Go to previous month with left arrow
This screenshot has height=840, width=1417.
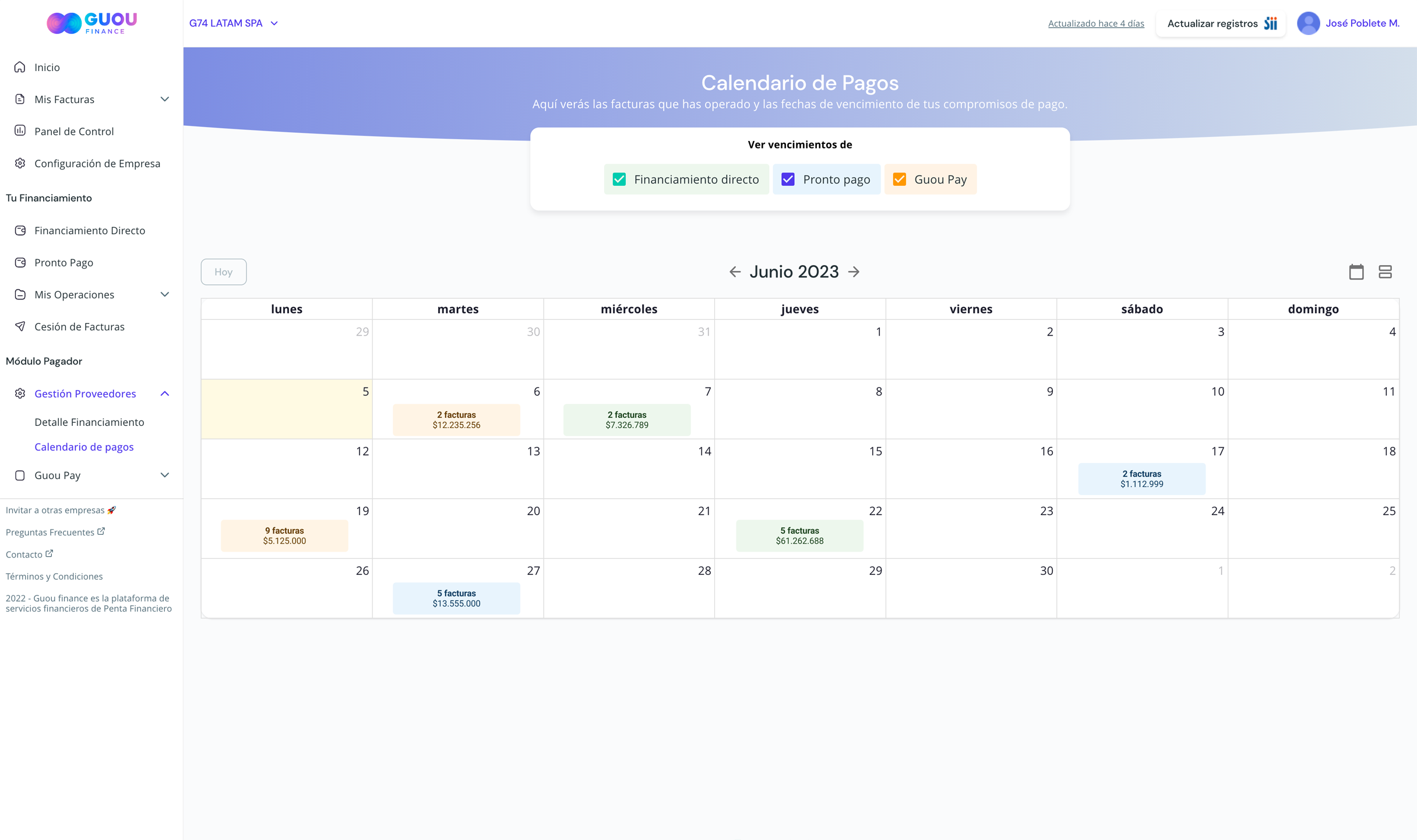click(735, 272)
